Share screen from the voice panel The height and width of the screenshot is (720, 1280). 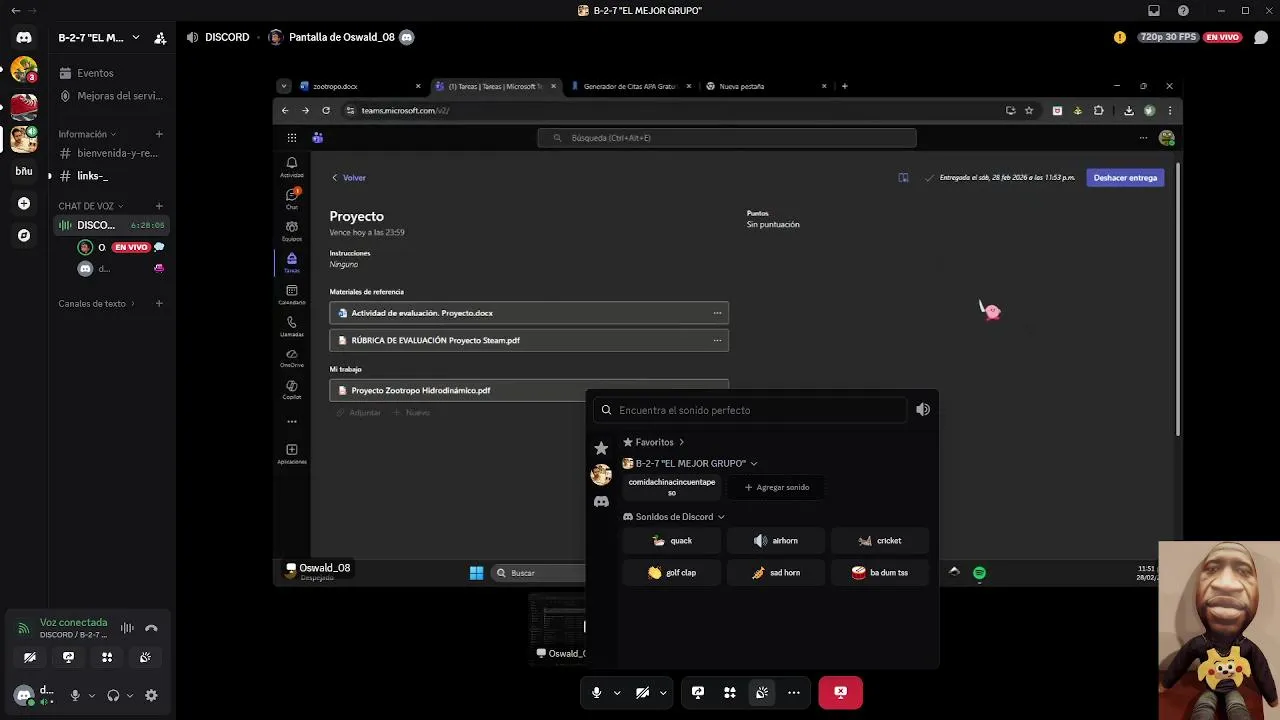pos(68,657)
